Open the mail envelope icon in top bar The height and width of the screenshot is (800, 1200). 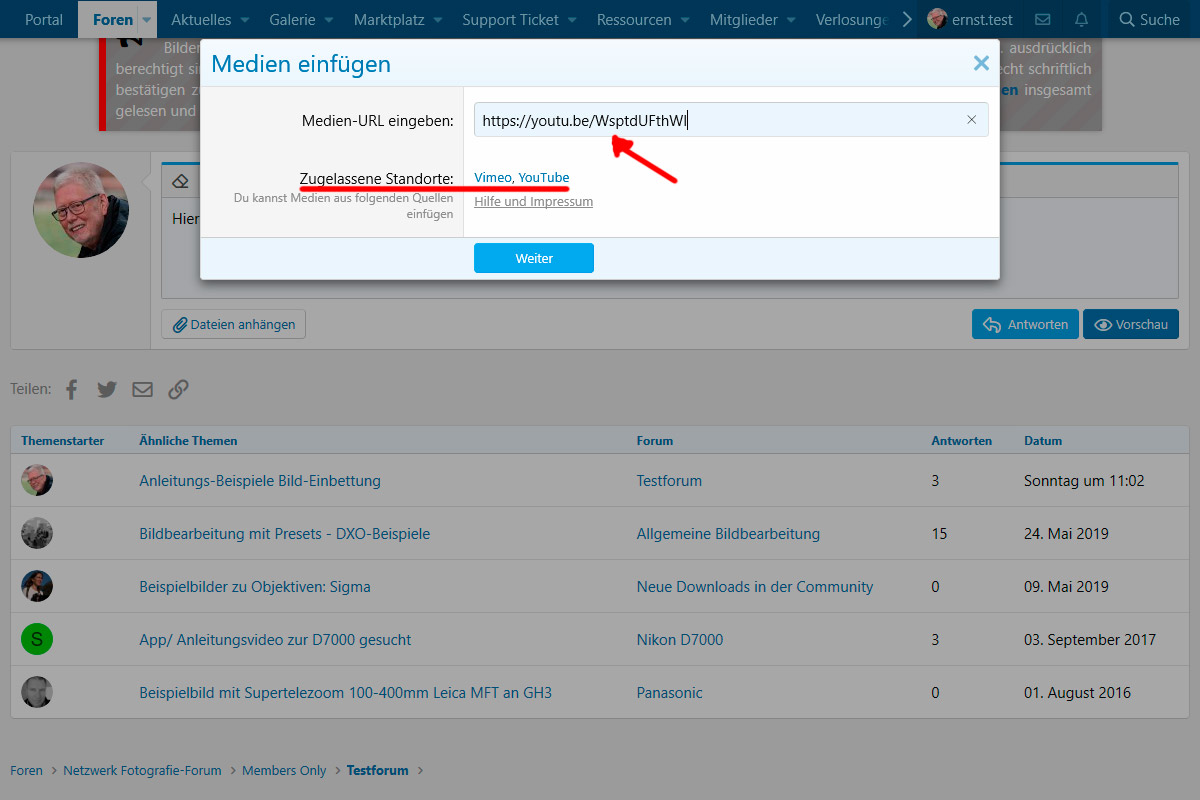1043,19
